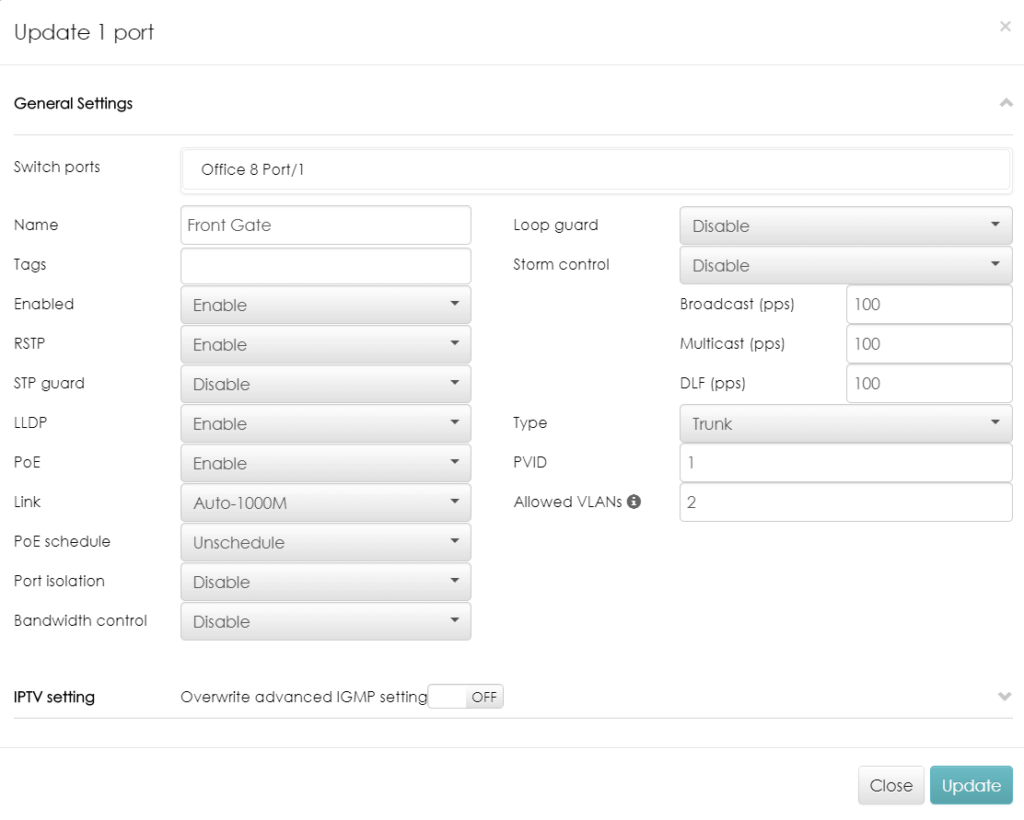
Task: Close dialog with the X icon
Action: 1005,27
